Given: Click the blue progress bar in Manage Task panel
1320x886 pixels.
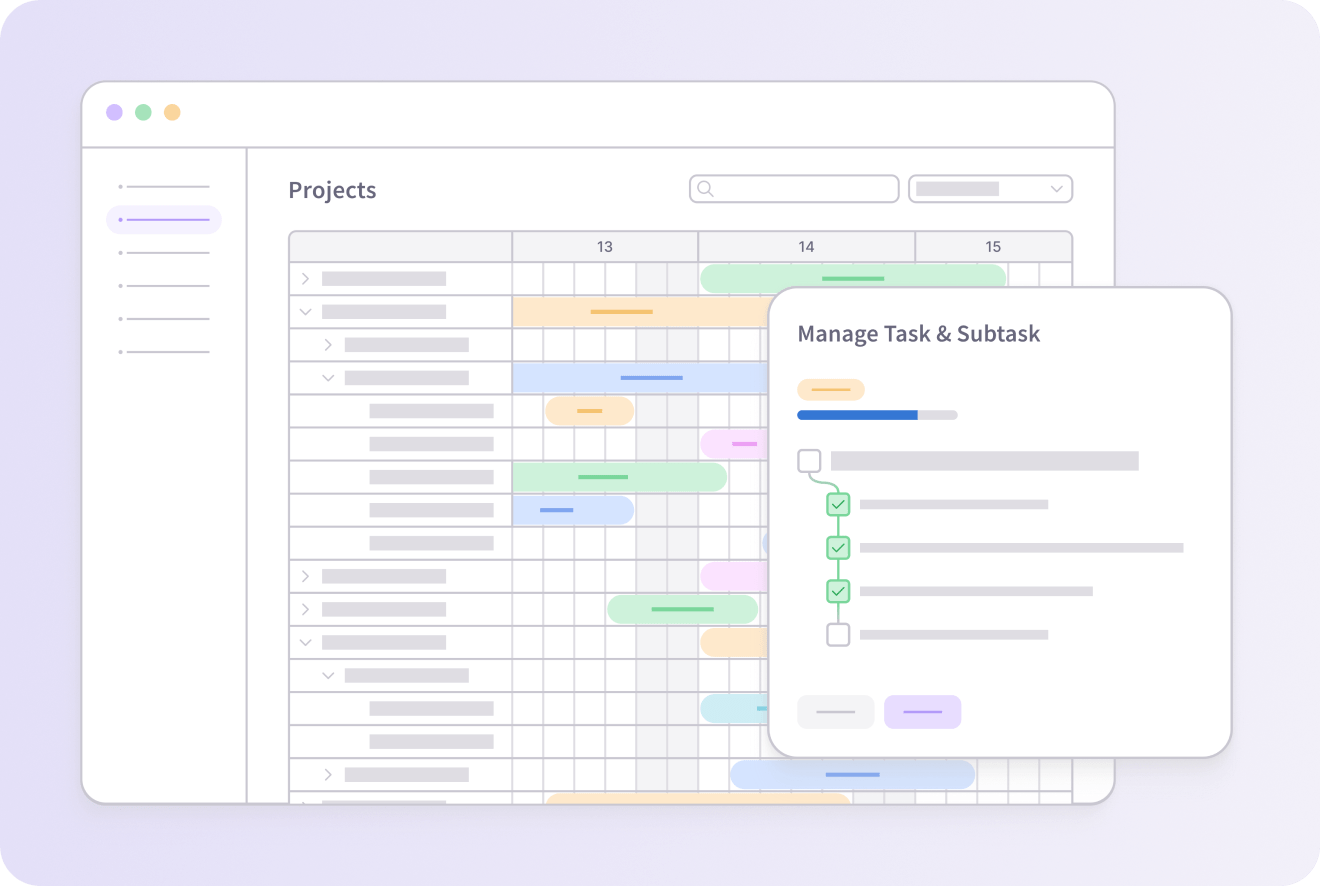Looking at the screenshot, I should click(x=857, y=414).
